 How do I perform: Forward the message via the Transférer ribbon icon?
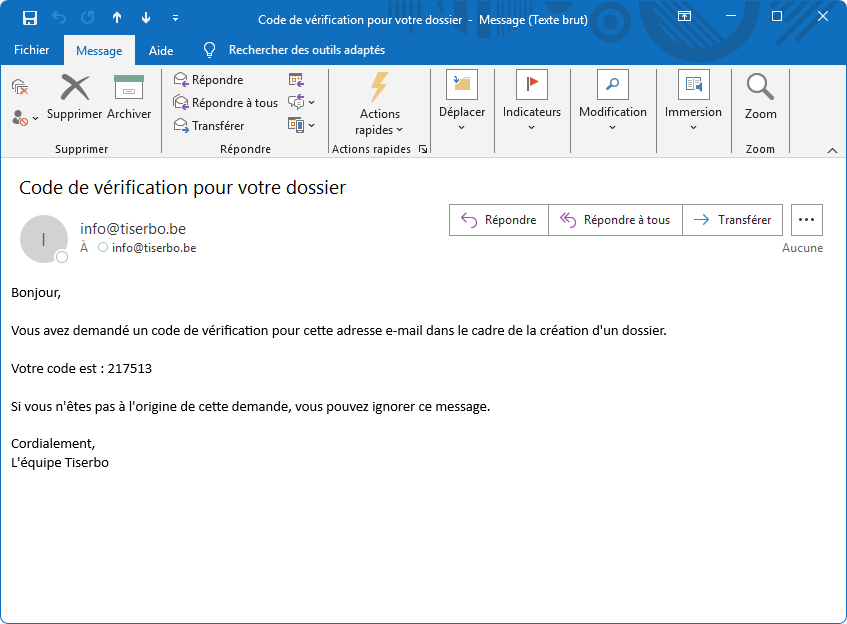[183, 124]
